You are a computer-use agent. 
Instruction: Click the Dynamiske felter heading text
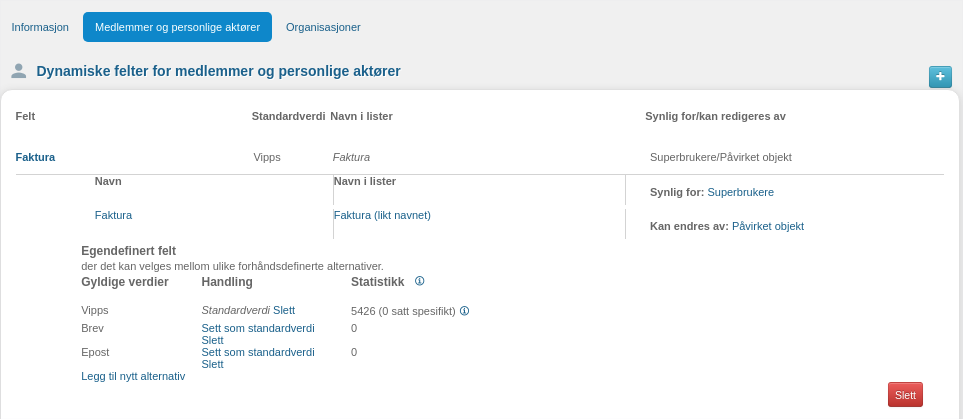point(218,71)
